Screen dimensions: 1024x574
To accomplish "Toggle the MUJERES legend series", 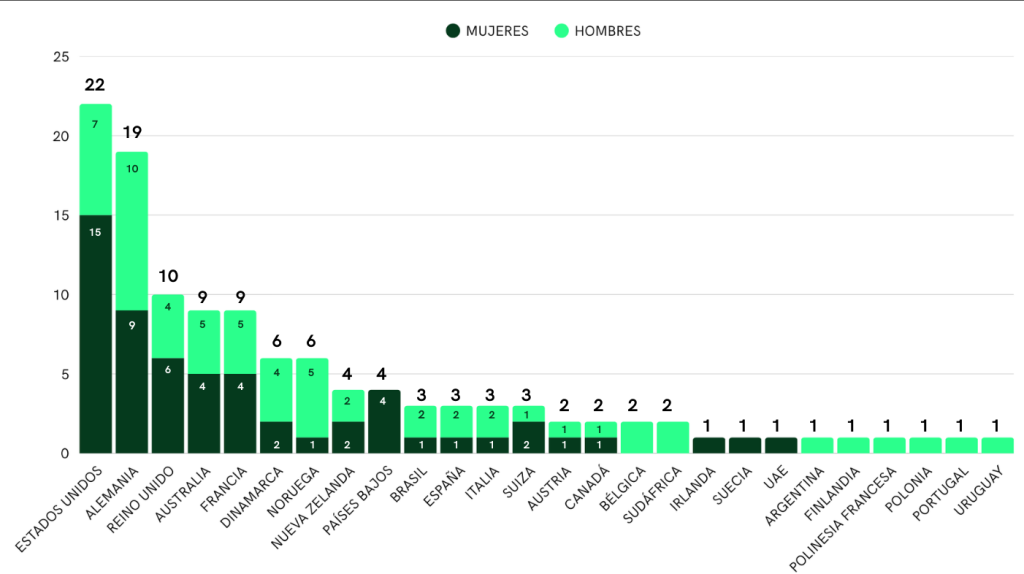I will pyautogui.click(x=496, y=31).
